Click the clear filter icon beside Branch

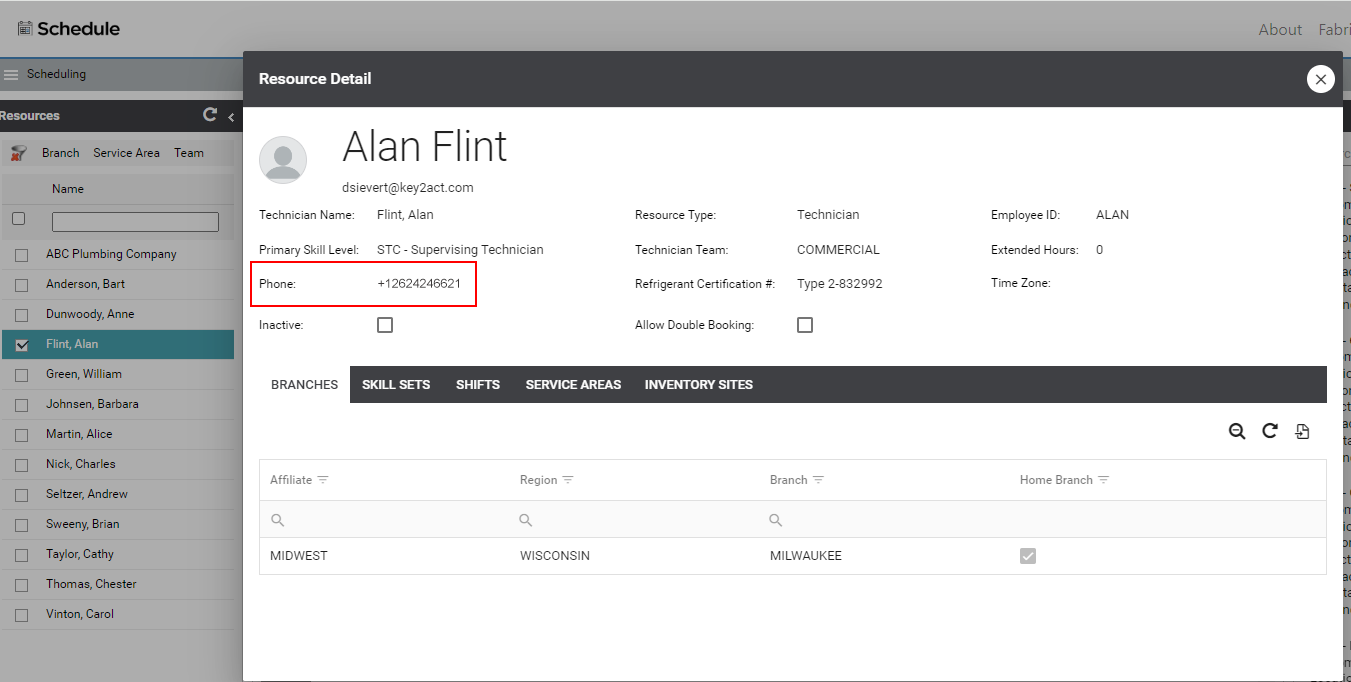tap(18, 153)
